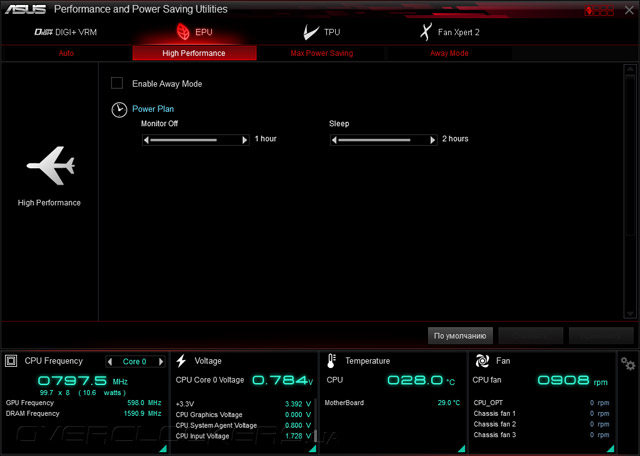Click main panel scrollbar up arrow
The image size is (640, 456).
tap(630, 69)
